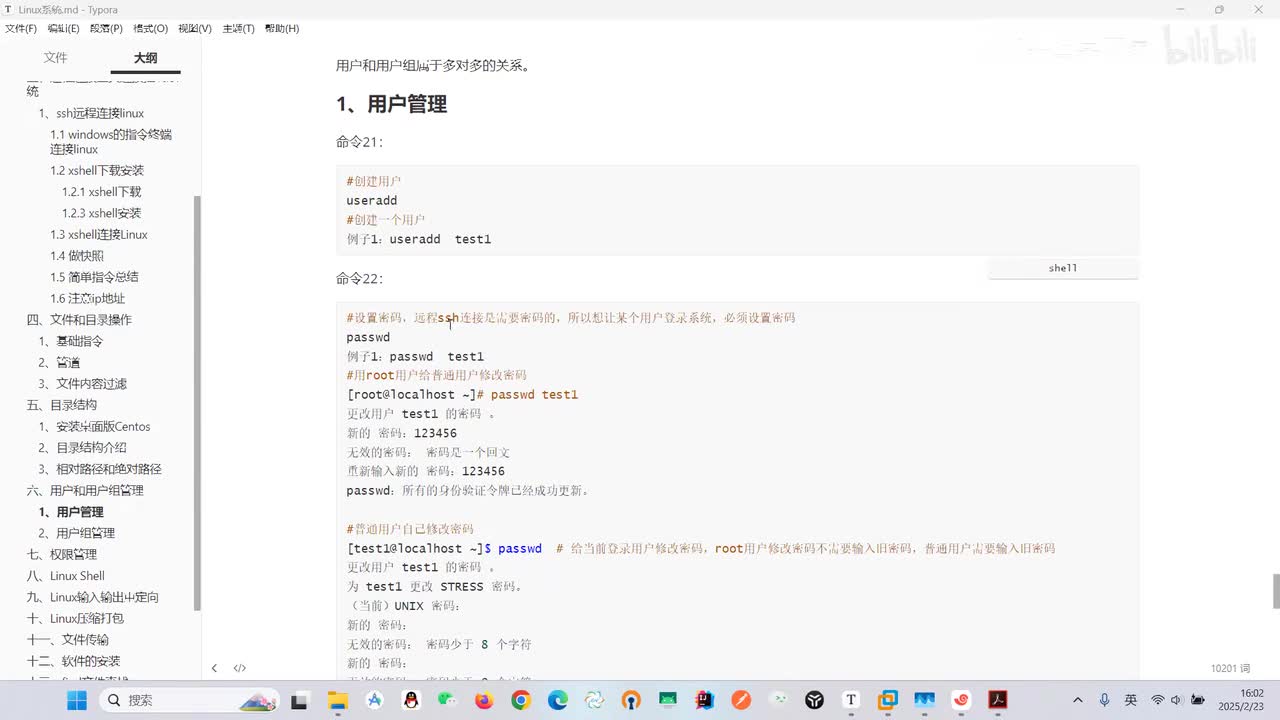Go to 七、权限管理 outline heading

pos(62,555)
